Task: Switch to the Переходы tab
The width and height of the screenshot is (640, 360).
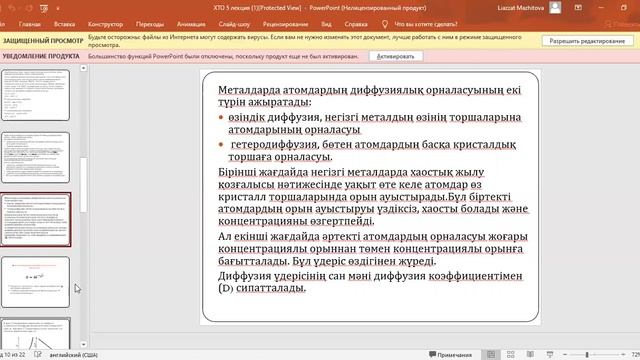Action: coord(150,24)
